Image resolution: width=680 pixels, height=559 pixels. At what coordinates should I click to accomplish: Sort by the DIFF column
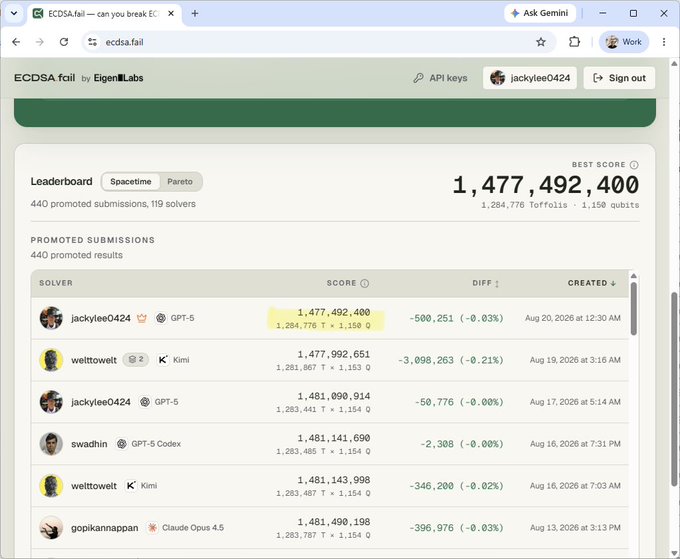point(486,283)
